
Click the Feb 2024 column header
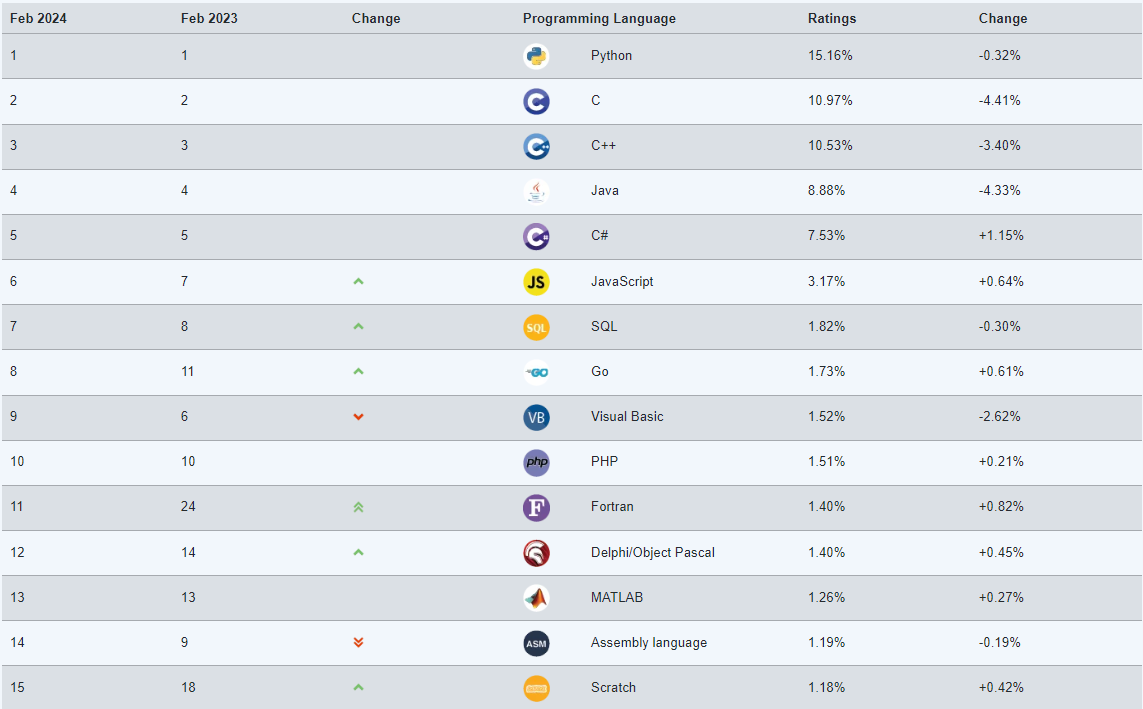coord(39,19)
